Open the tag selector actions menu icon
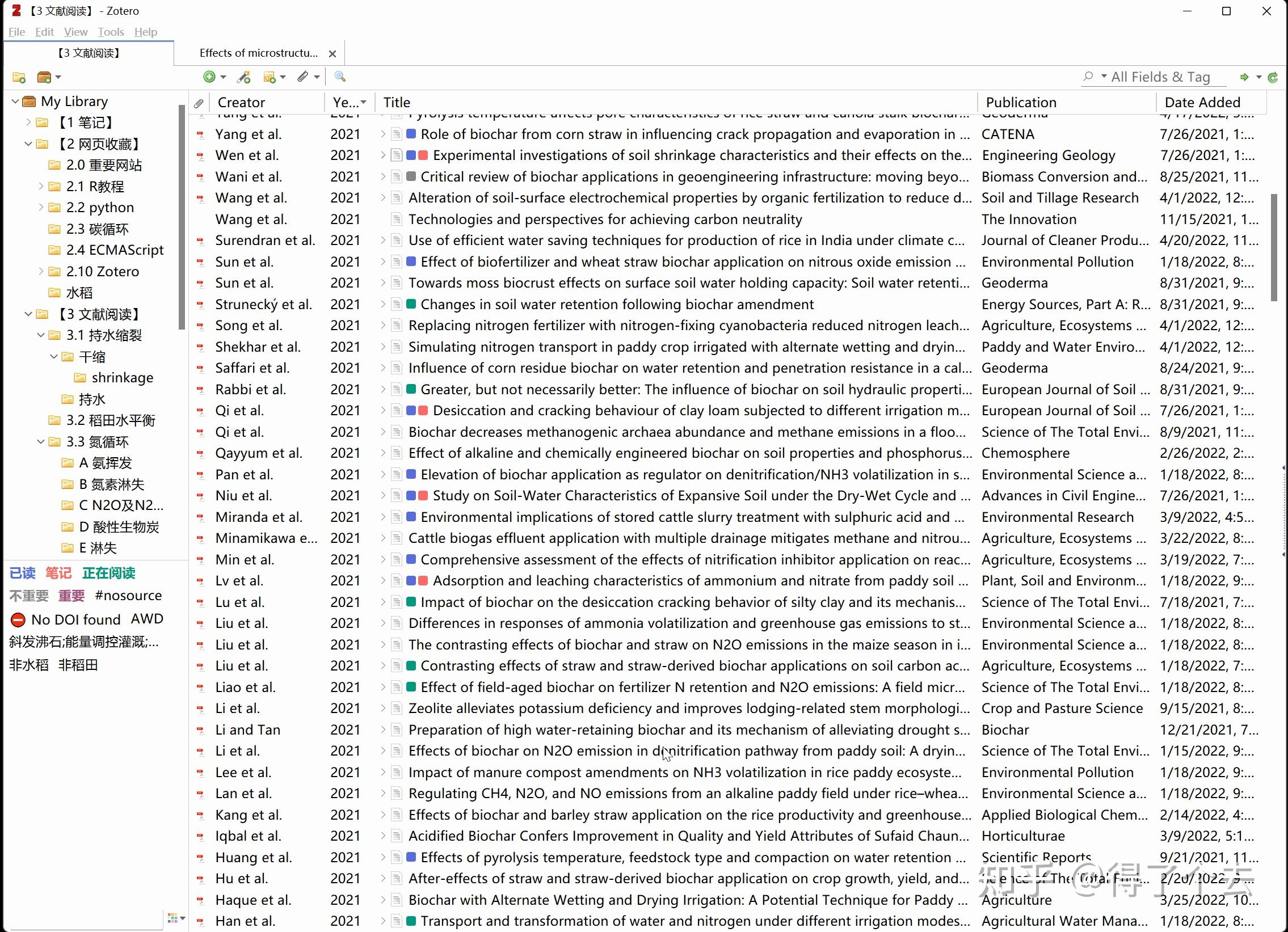Image resolution: width=1288 pixels, height=932 pixels. [175, 918]
